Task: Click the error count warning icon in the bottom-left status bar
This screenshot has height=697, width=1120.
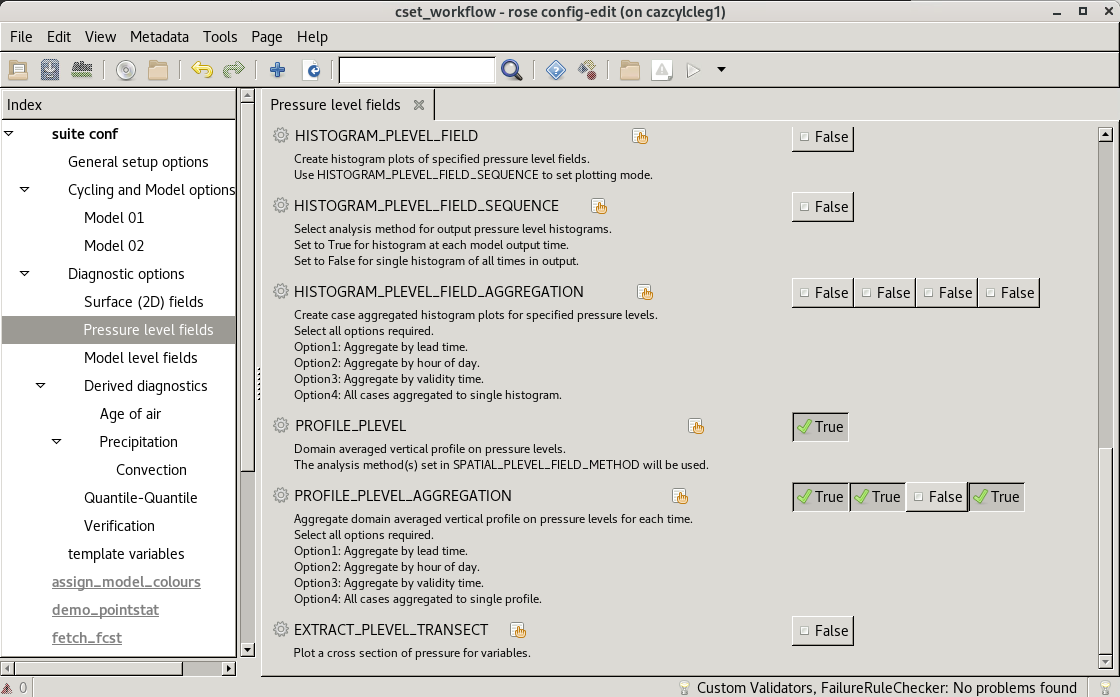Action: point(8,688)
